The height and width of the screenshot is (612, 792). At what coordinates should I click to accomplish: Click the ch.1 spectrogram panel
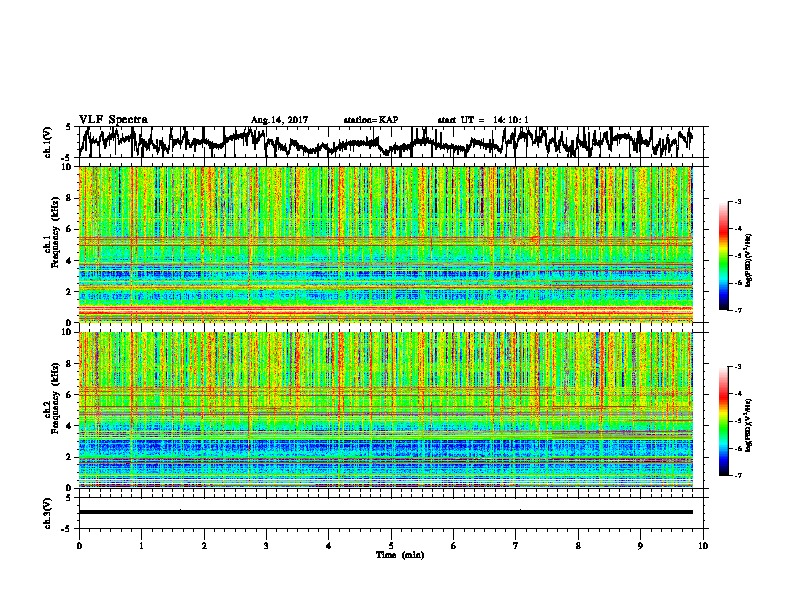point(386,244)
